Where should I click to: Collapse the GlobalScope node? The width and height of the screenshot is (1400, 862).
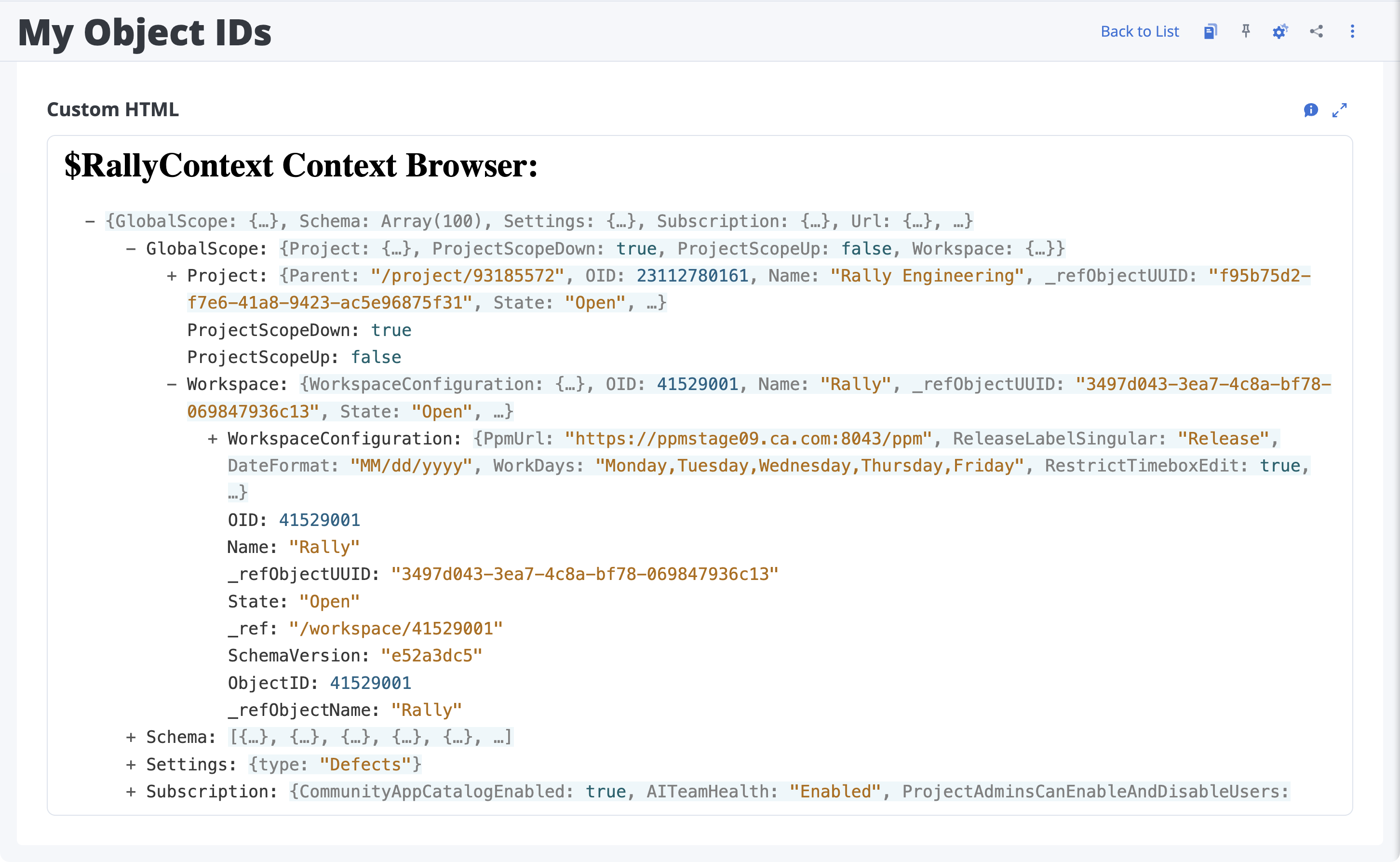[131, 249]
